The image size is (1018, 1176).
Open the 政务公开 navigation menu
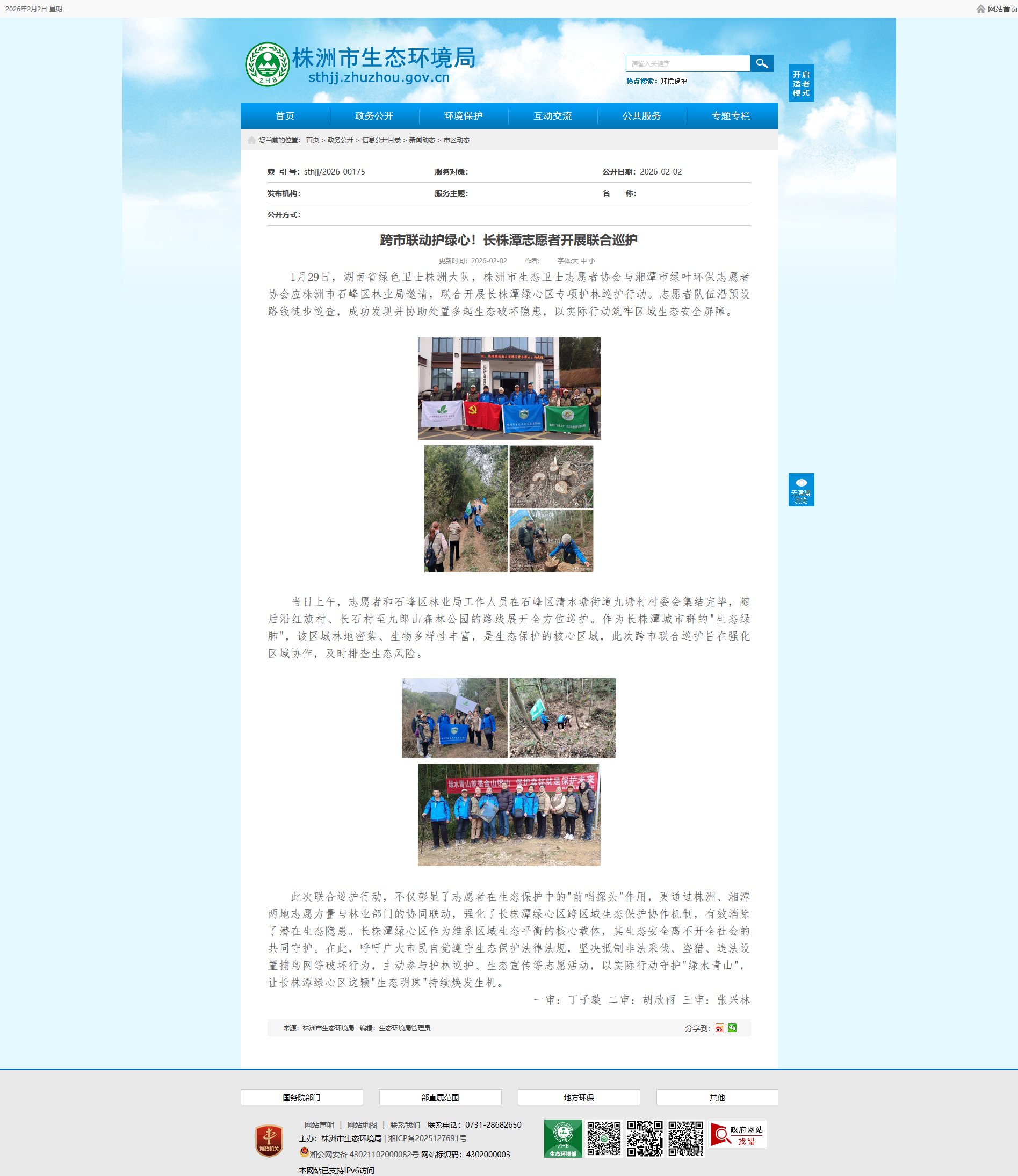tap(374, 116)
